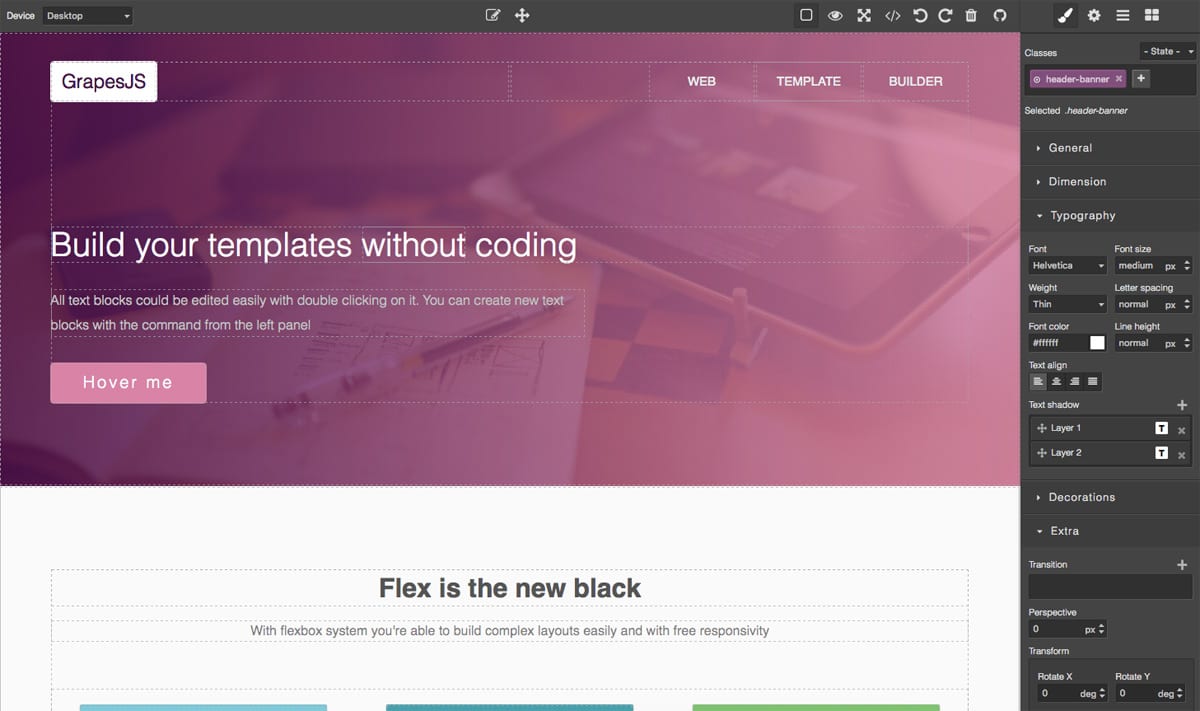Remove the header-banner class

(1118, 77)
